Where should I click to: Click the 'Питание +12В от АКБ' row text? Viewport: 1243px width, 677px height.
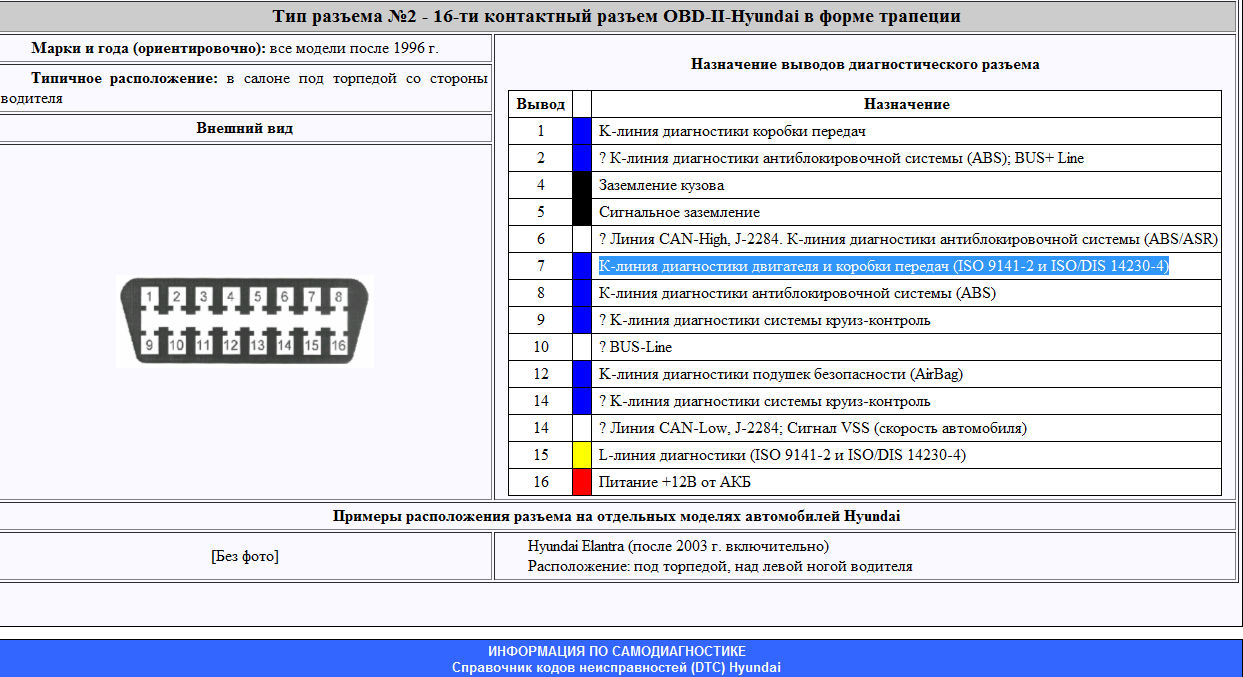674,482
